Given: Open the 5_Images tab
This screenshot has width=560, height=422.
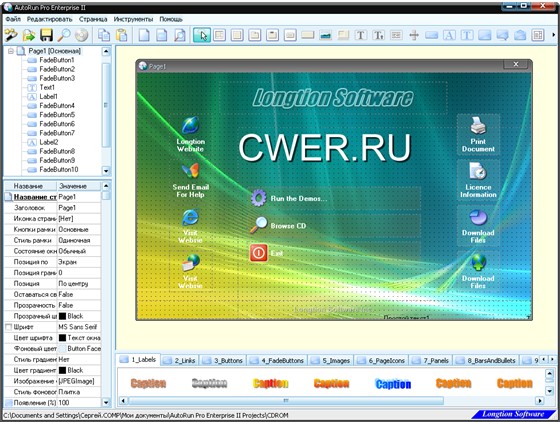Looking at the screenshot, I should tap(331, 361).
